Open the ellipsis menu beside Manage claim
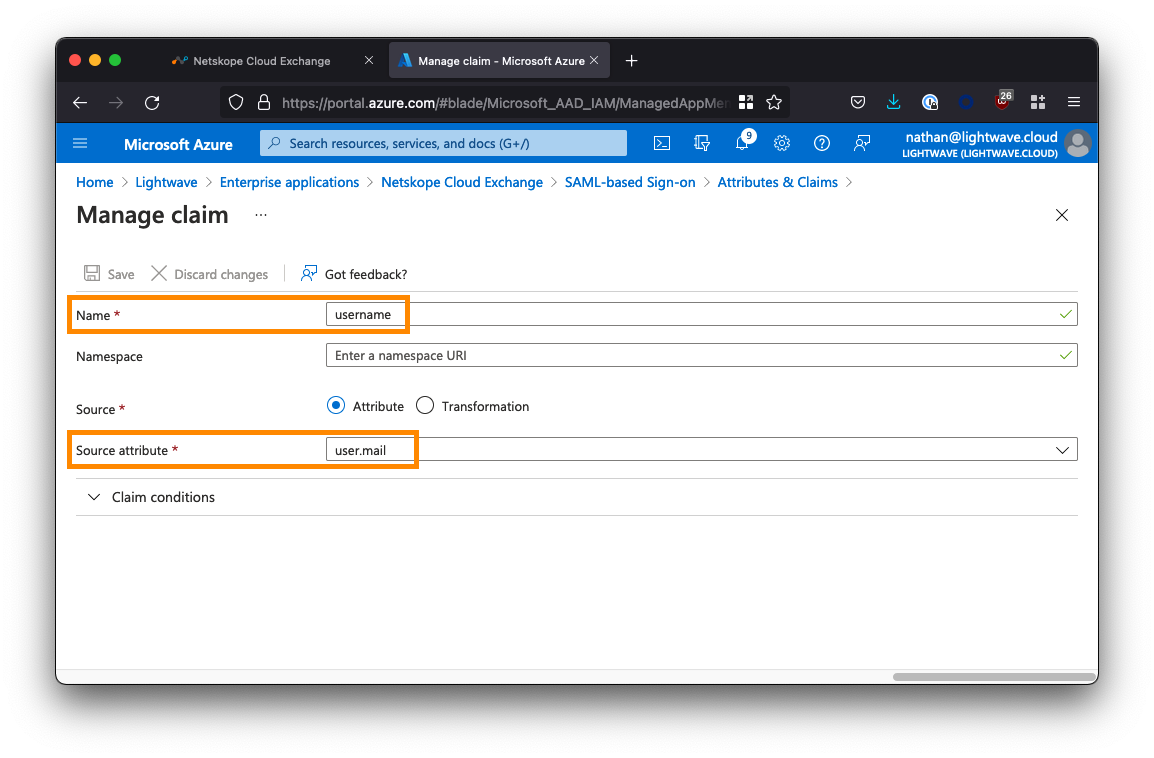Screen dimensions: 1154x758 (261, 215)
